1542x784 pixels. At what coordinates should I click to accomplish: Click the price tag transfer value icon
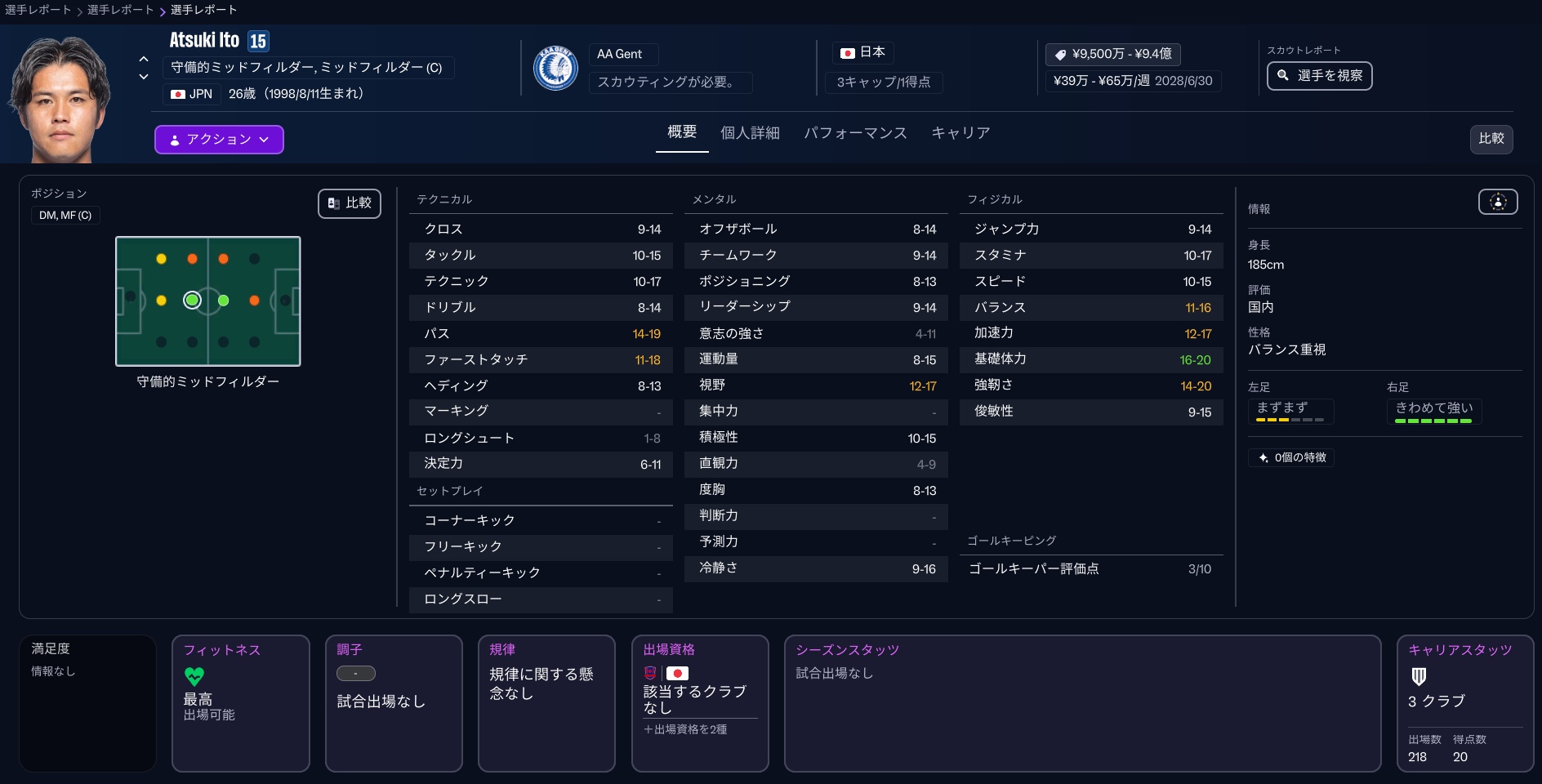[x=1060, y=55]
